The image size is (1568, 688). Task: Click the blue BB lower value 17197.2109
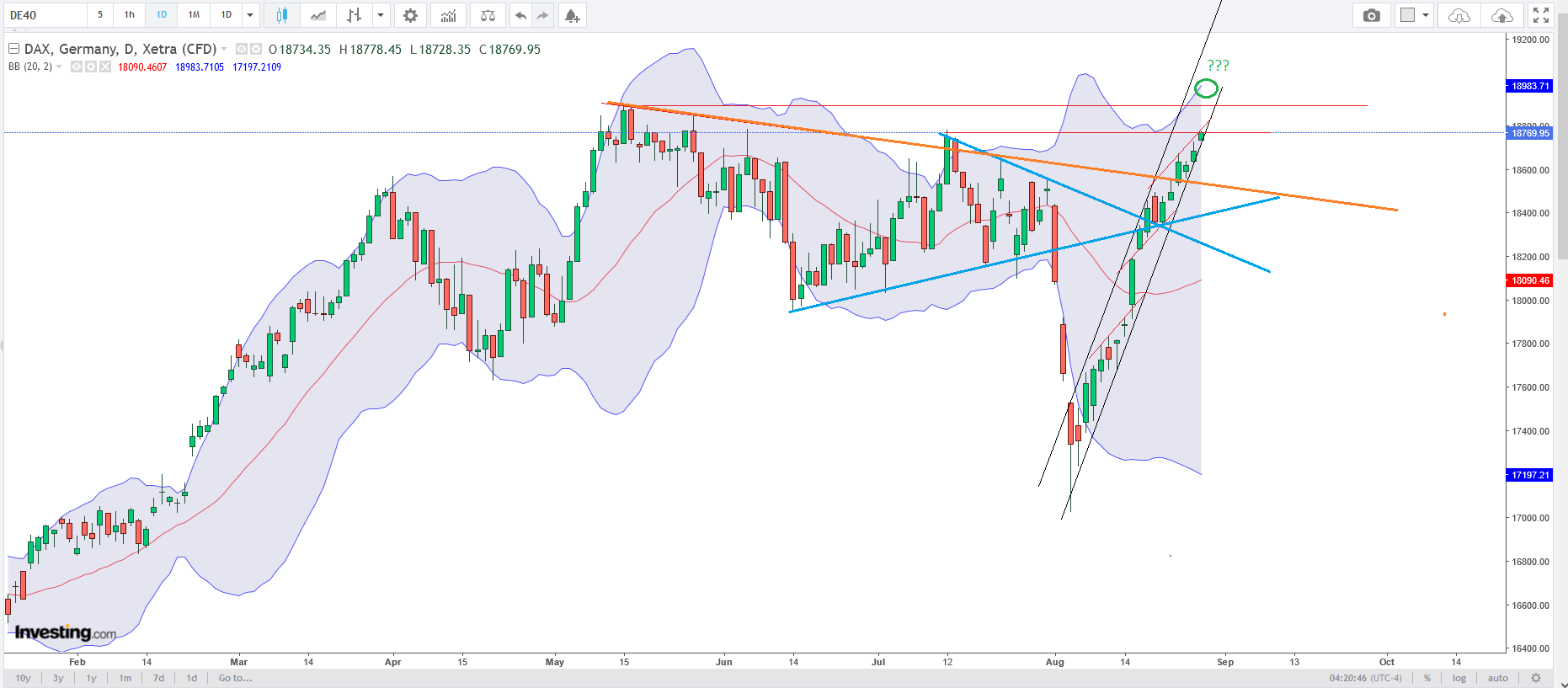257,67
